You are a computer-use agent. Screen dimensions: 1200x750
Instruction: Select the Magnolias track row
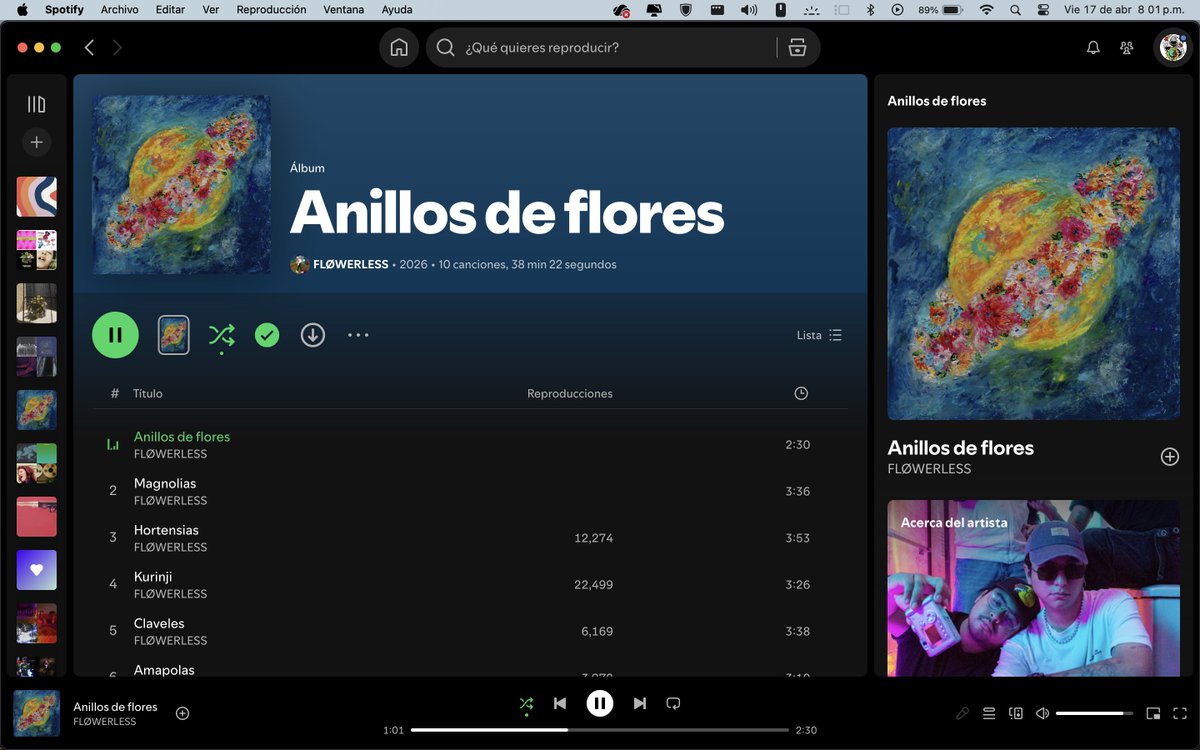(470, 491)
